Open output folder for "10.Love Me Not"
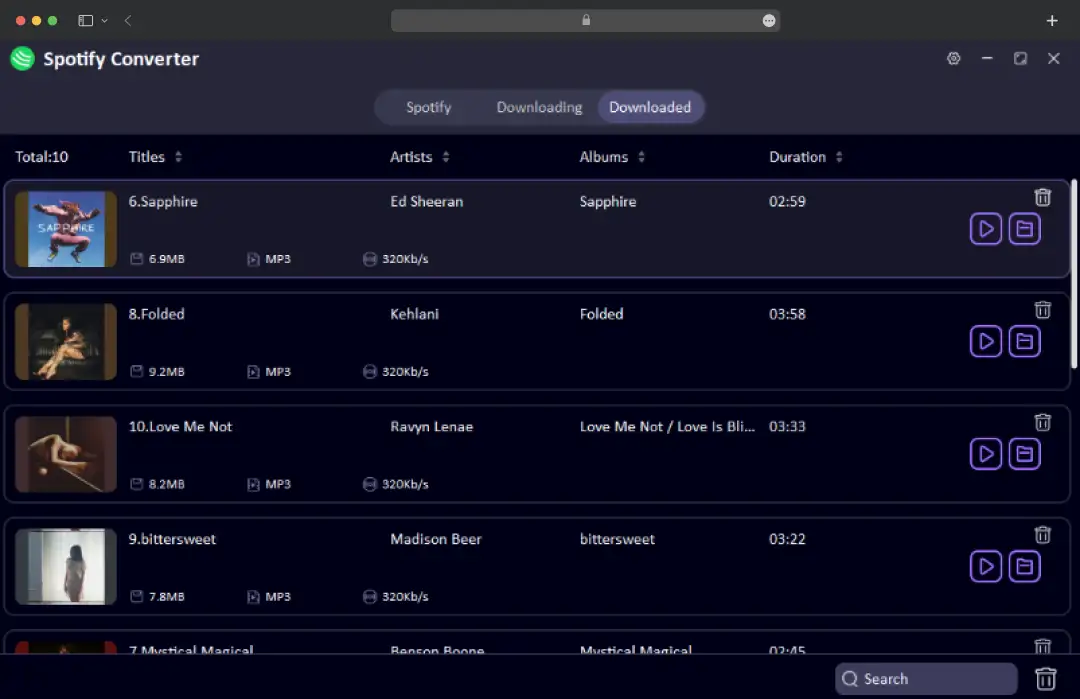Viewport: 1080px width, 699px height. [1024, 453]
